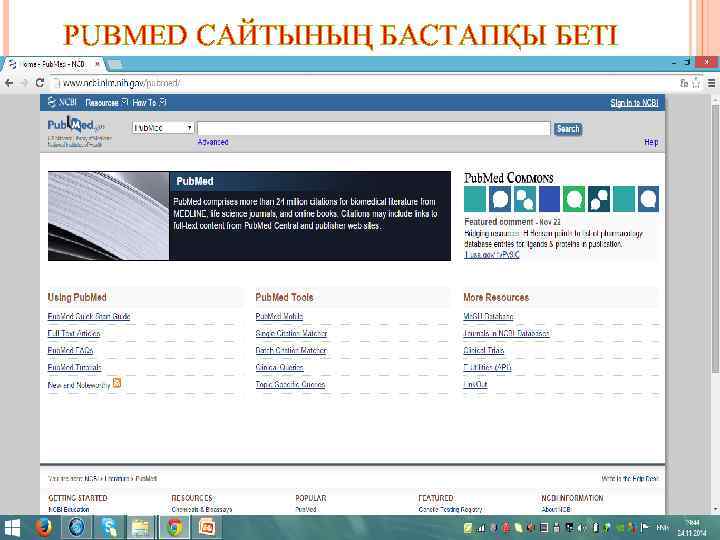The width and height of the screenshot is (720, 540).
Task: Open the Topic-Specific Queries link
Action: [290, 384]
